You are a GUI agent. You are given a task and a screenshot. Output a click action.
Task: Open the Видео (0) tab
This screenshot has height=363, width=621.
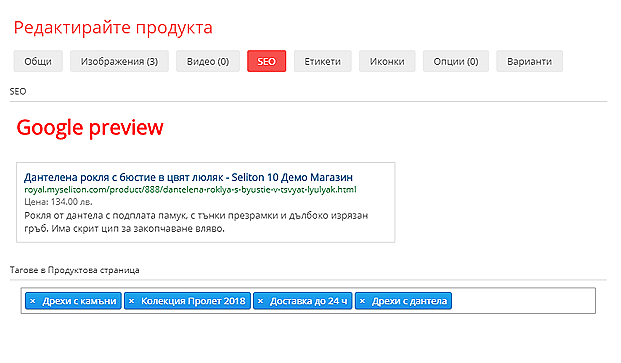tap(208, 61)
